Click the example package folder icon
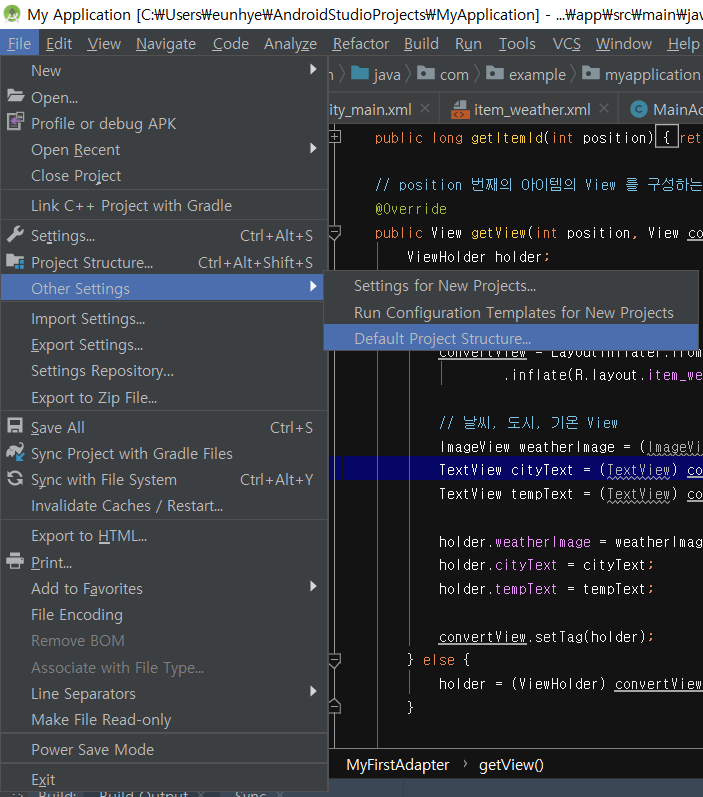The height and width of the screenshot is (797, 703). pos(495,73)
